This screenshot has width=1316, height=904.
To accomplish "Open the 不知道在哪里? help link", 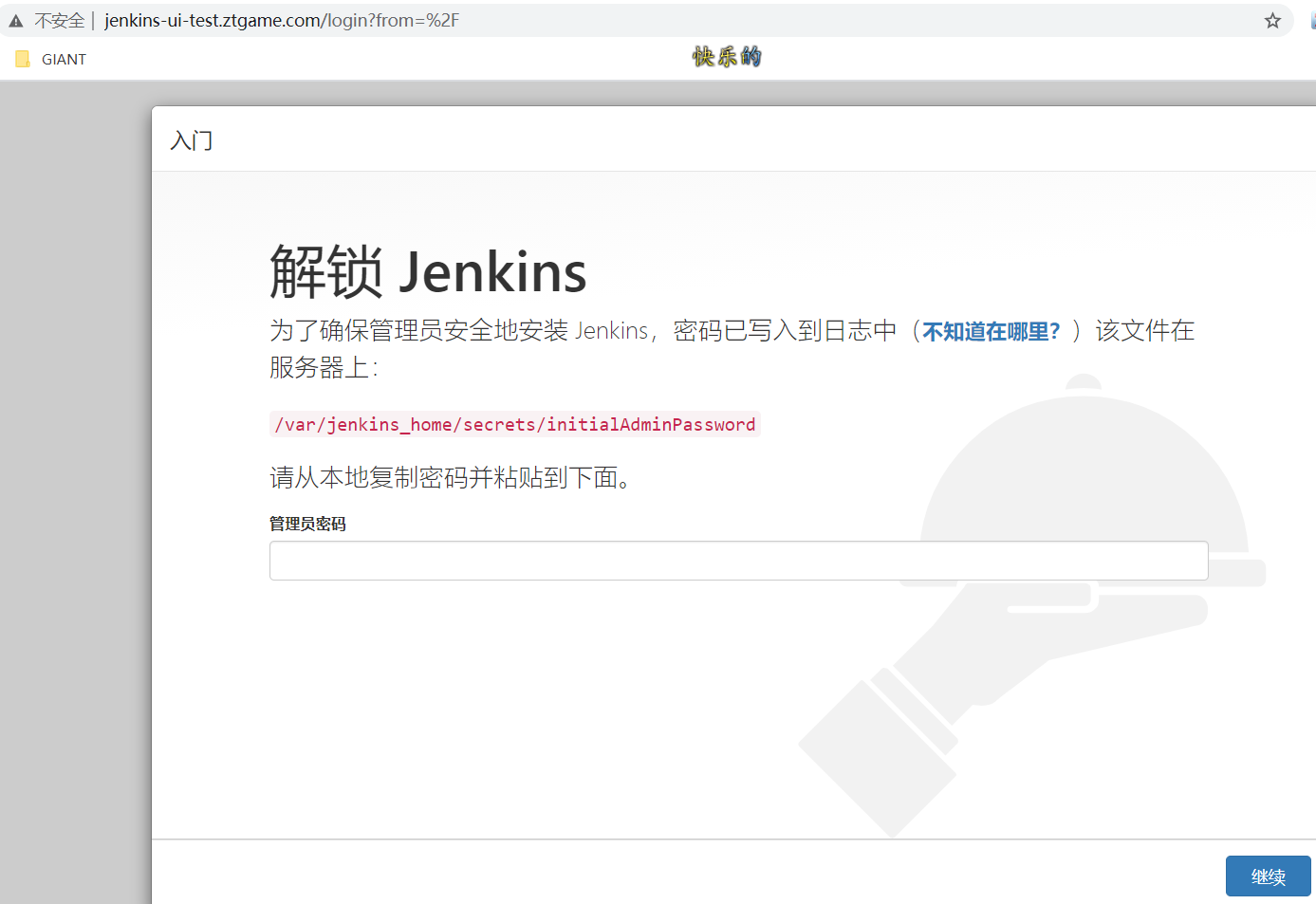I will tap(991, 331).
